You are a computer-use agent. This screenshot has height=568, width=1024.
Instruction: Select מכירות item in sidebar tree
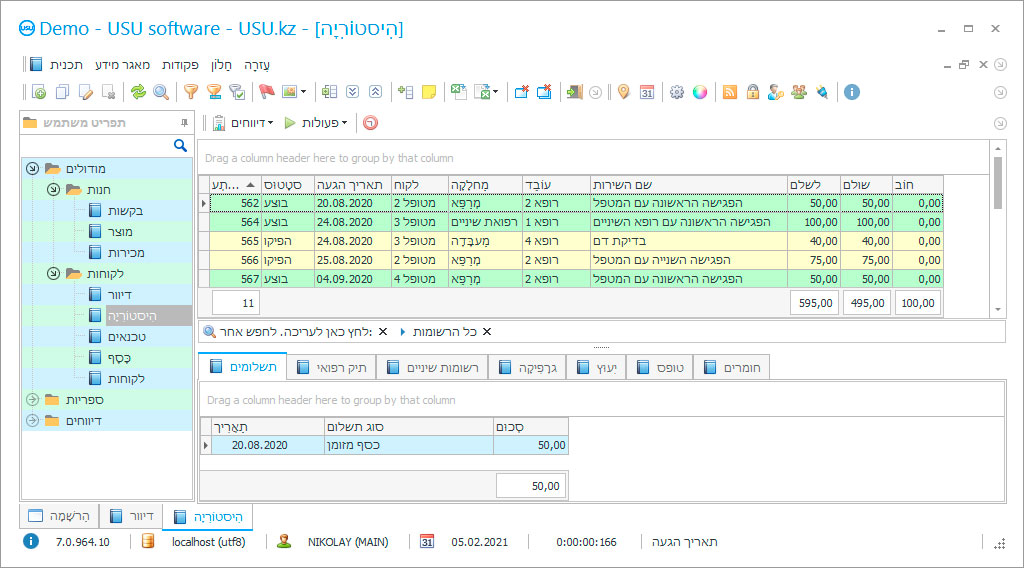tap(125, 252)
